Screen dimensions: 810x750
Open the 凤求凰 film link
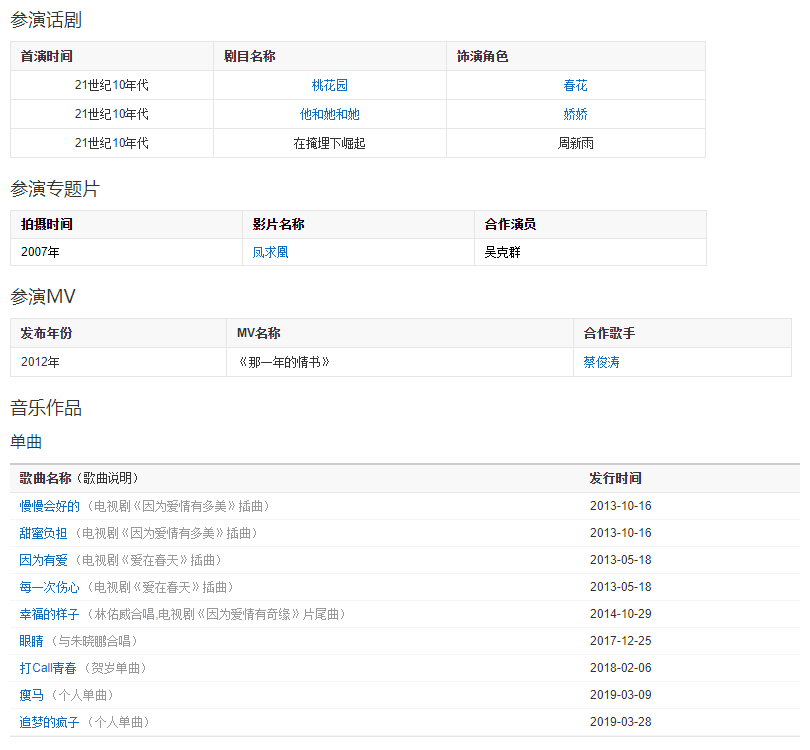[270, 253]
